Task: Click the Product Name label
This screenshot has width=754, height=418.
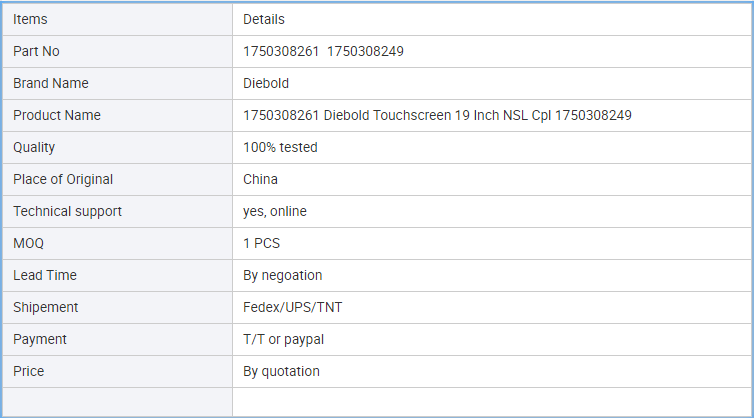Action: (57, 115)
